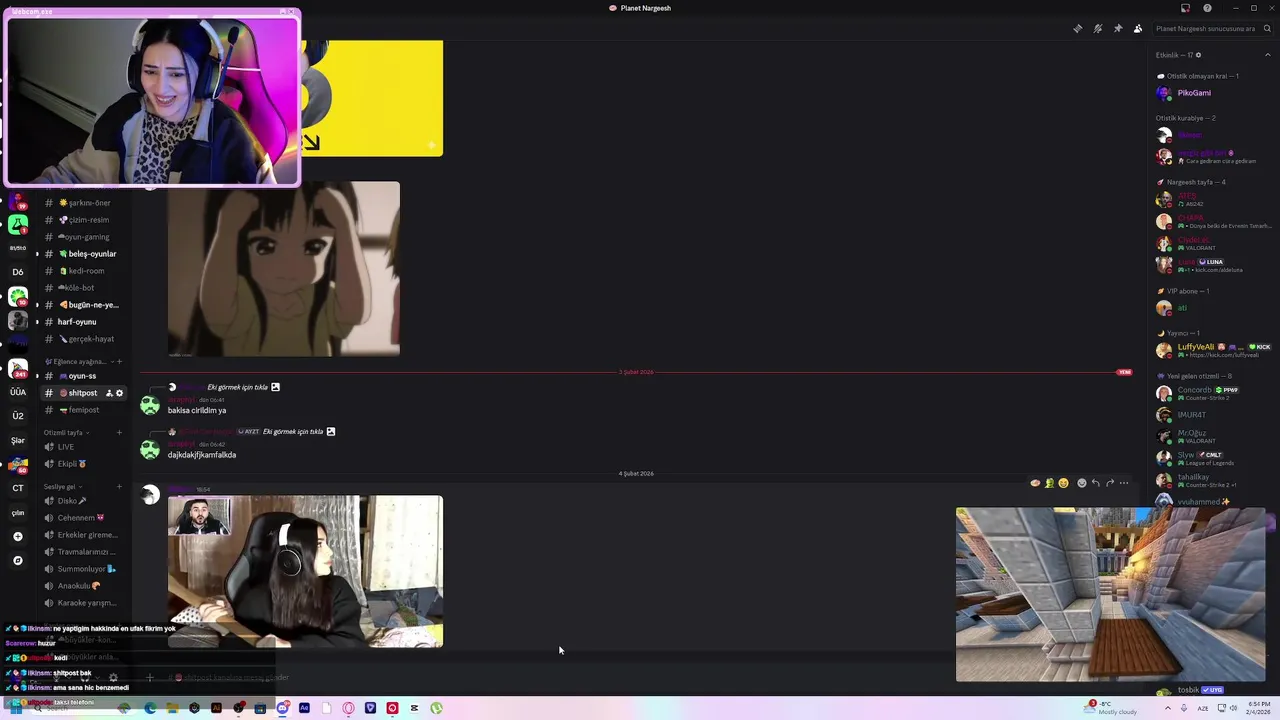This screenshot has width=1280, height=720.
Task: Add channel to Eğlence category plus
Action: coord(119,361)
